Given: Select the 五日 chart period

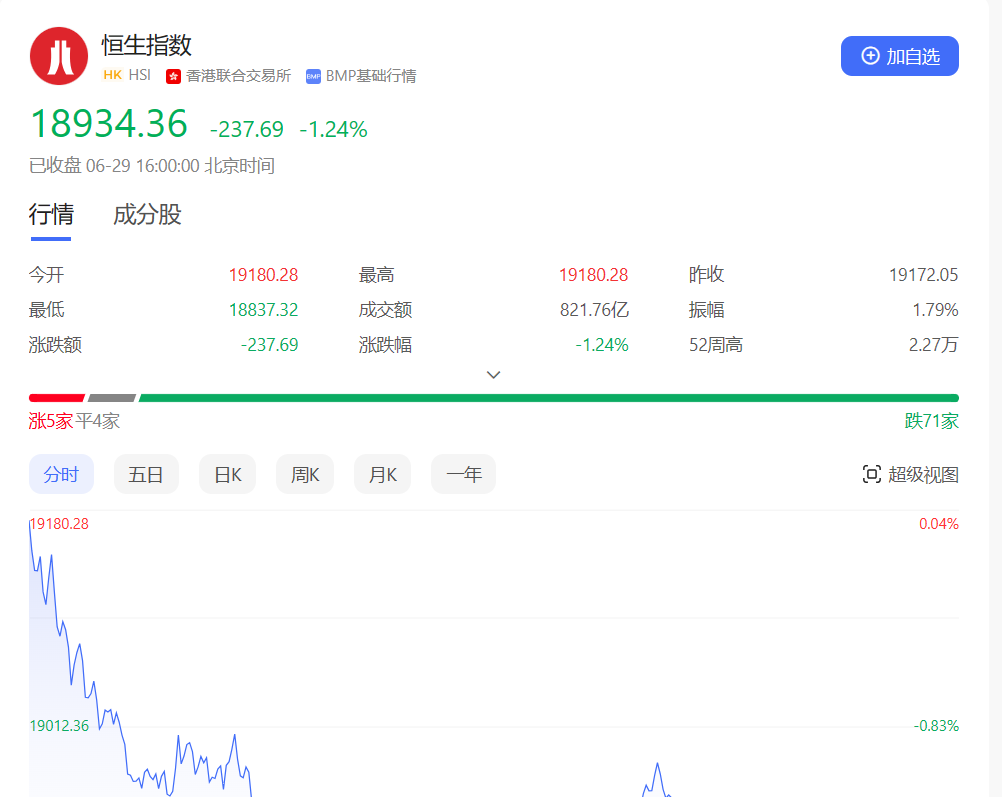Looking at the screenshot, I should 146,474.
